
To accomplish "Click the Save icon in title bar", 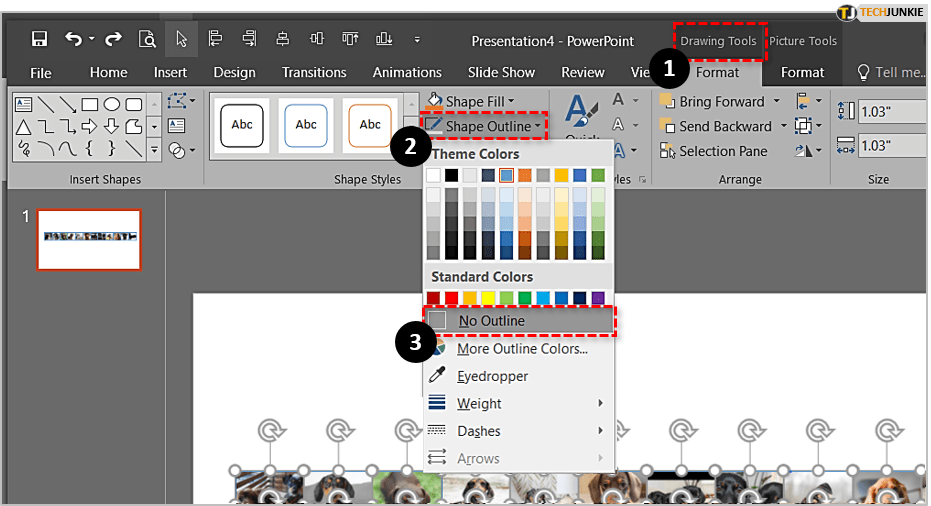I will point(40,40).
